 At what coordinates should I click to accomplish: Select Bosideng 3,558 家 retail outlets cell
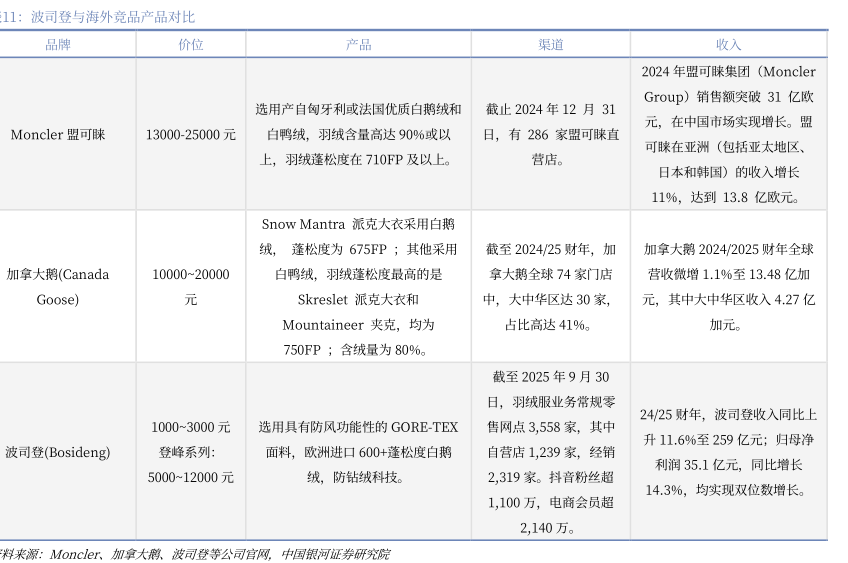(x=551, y=452)
